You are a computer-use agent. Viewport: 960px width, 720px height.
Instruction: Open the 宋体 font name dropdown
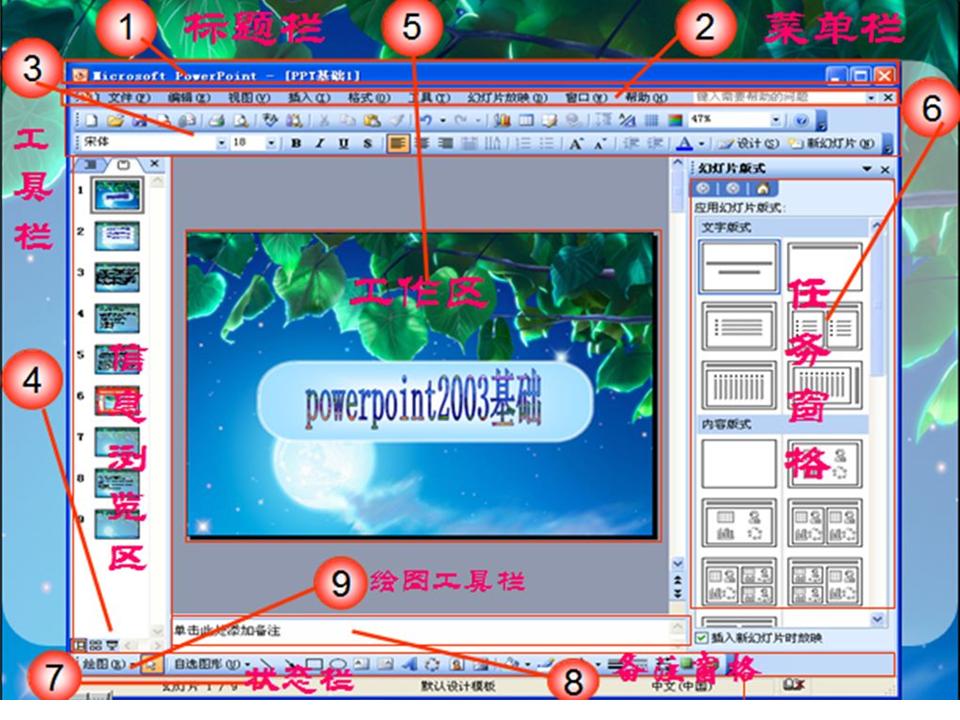click(222, 143)
